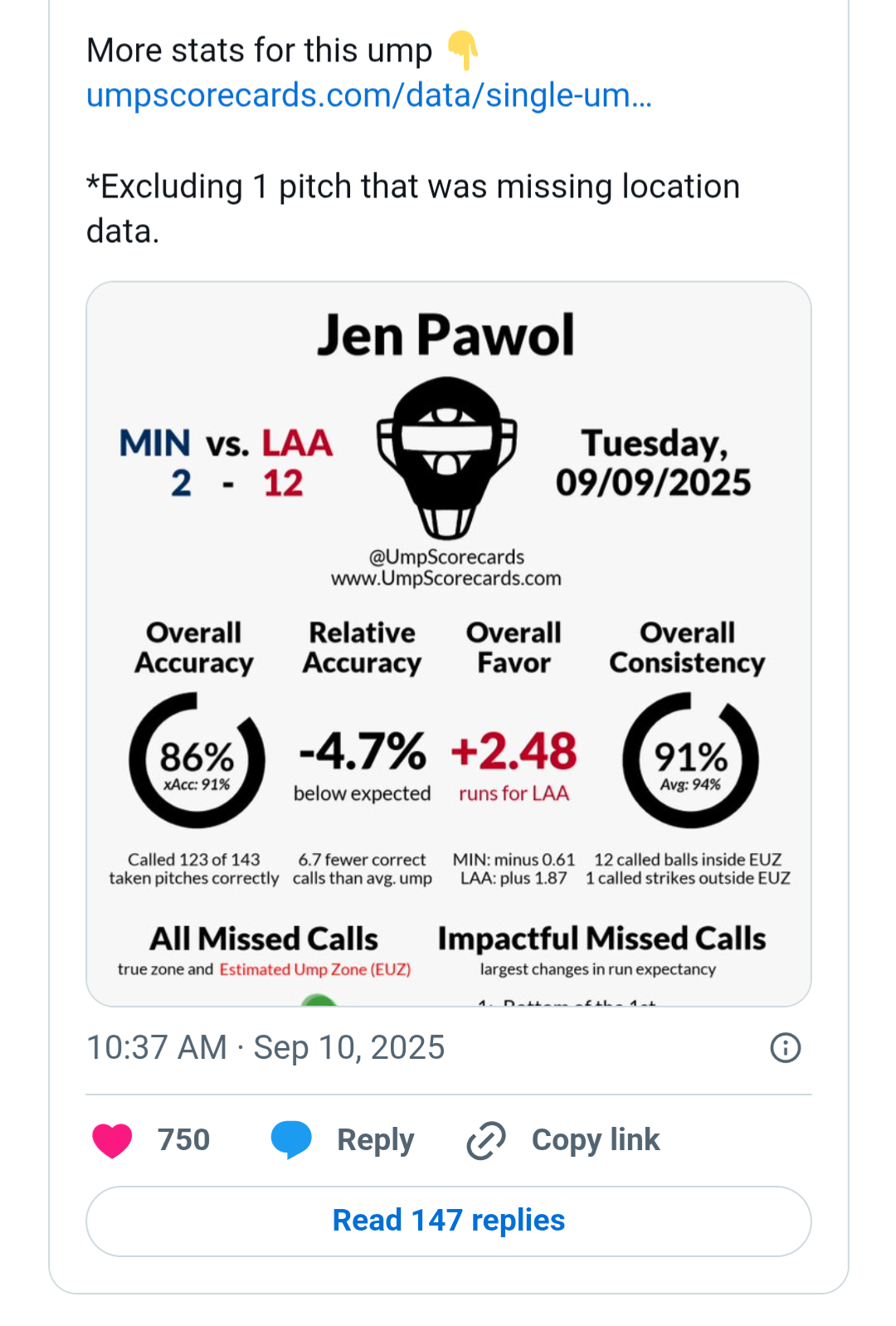Click the 91% Overall Consistency ring
This screenshot has width=896, height=1326.
[690, 760]
